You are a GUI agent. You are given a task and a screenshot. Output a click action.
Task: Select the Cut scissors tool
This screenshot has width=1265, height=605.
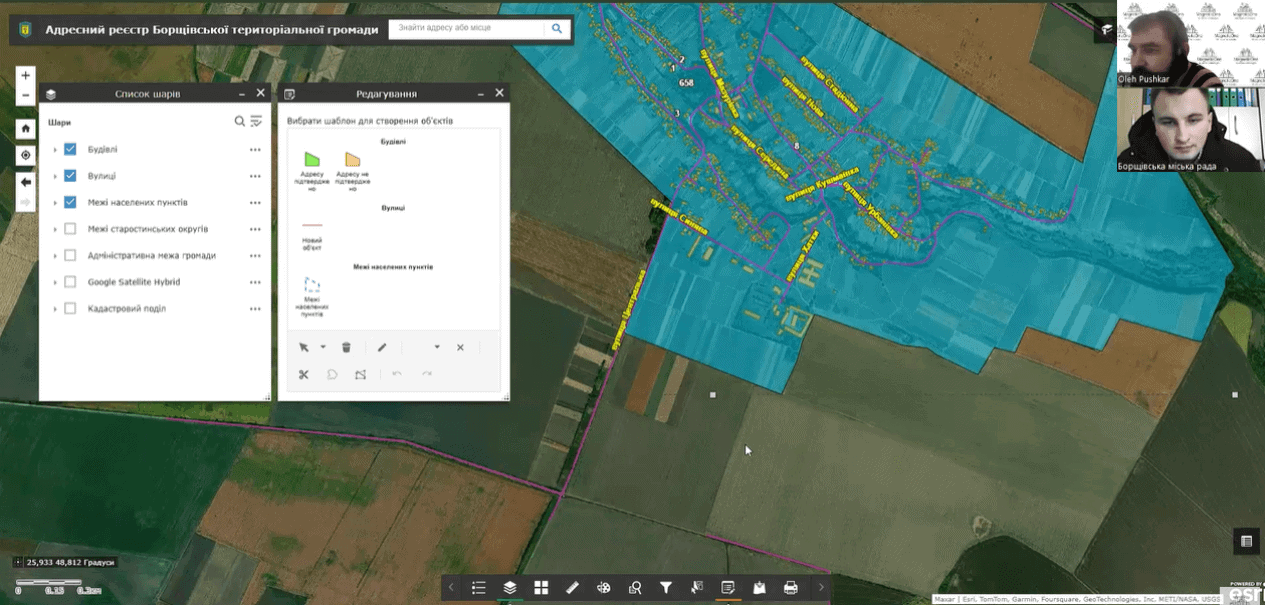point(304,374)
